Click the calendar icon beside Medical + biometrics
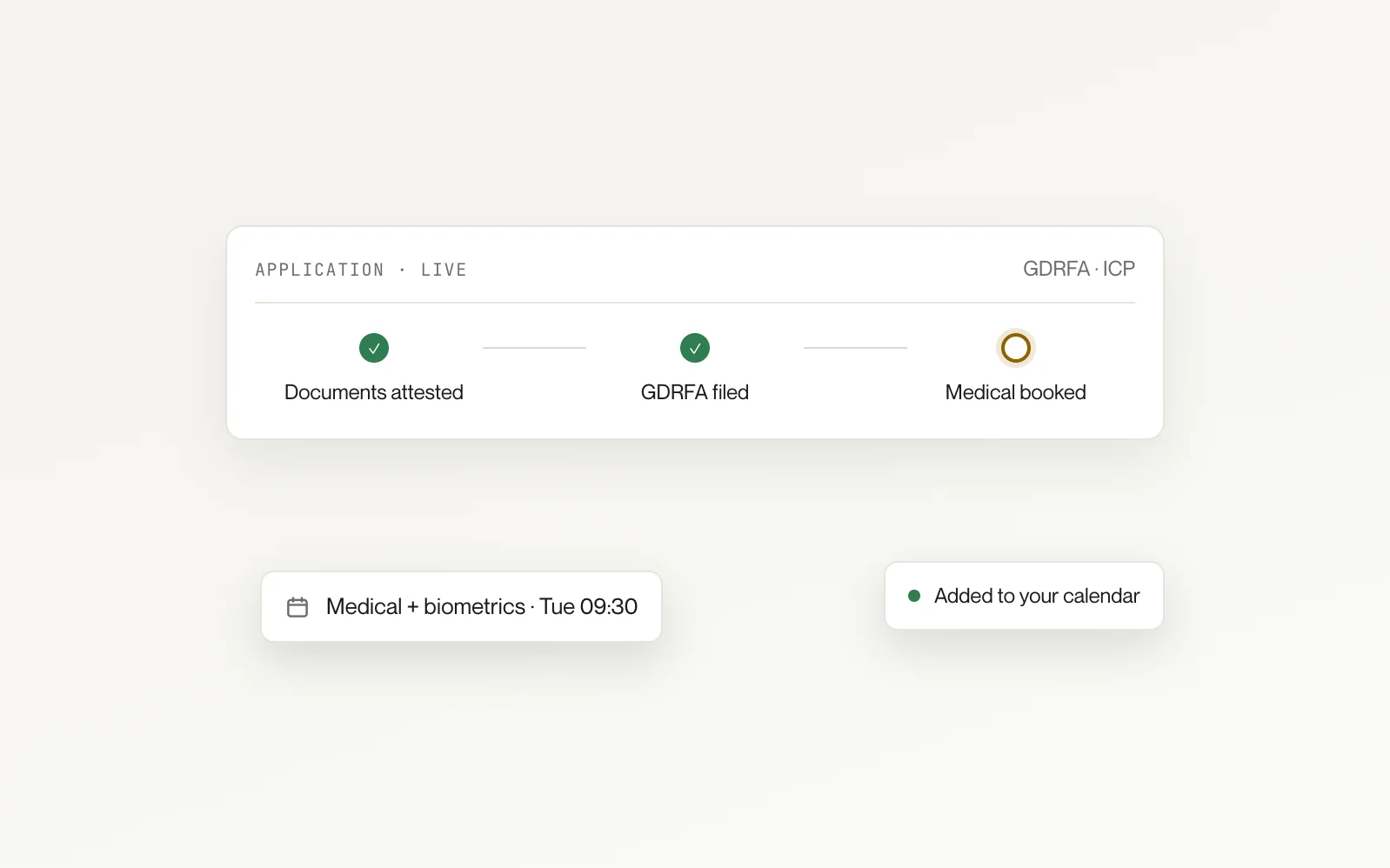 (297, 607)
